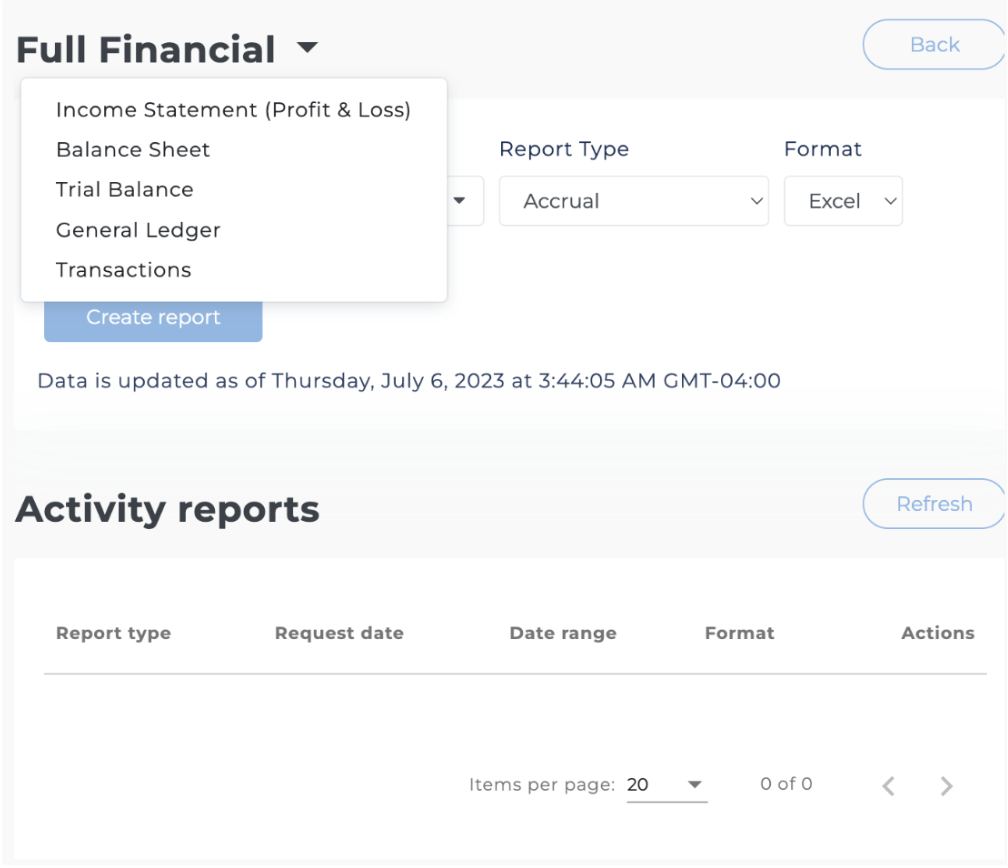Click the Back button
Viewport: 1008px width, 868px height.
click(x=934, y=45)
